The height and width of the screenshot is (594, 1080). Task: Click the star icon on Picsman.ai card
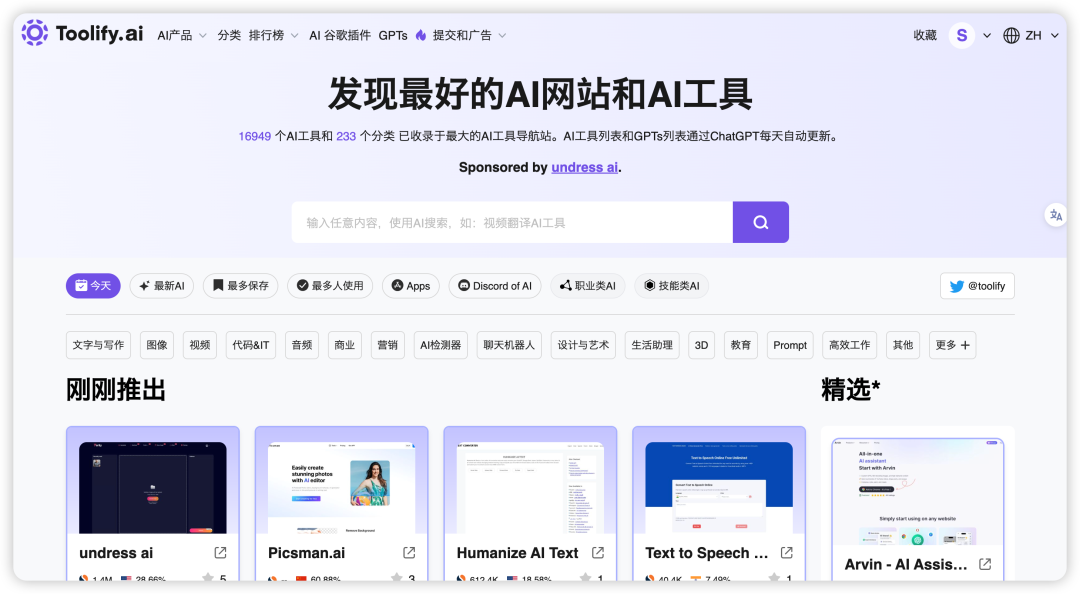point(396,577)
